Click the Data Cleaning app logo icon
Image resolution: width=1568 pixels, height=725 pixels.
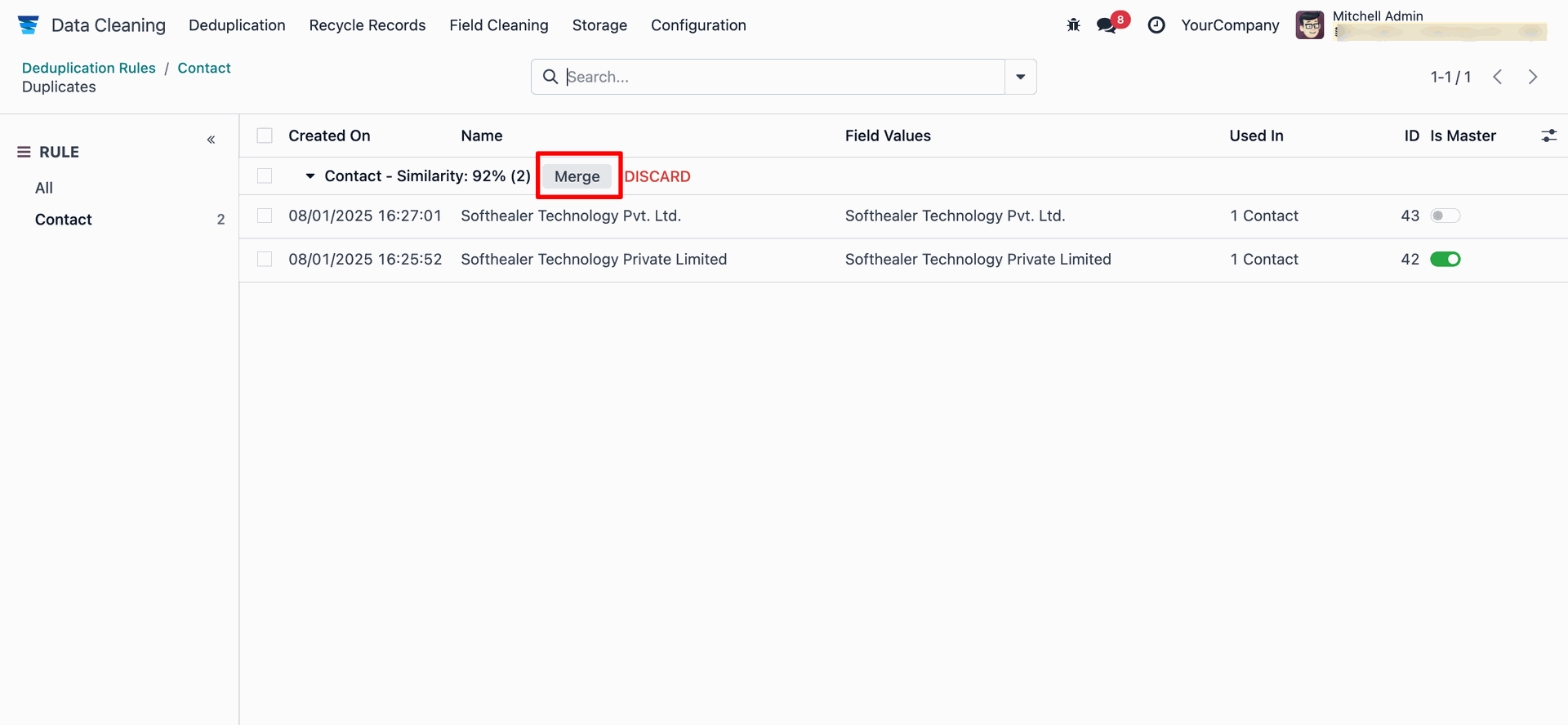(29, 25)
